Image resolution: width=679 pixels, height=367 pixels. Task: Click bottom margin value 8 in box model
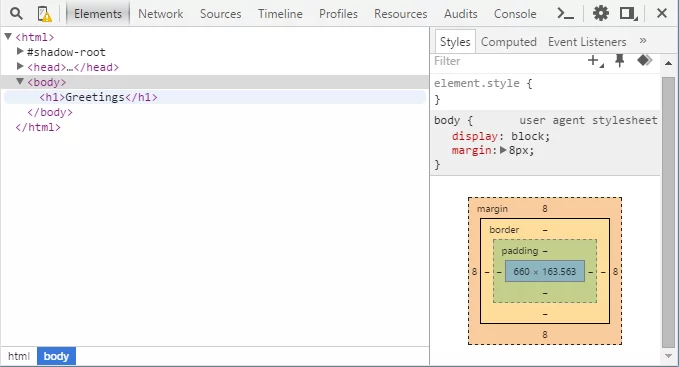coord(545,335)
